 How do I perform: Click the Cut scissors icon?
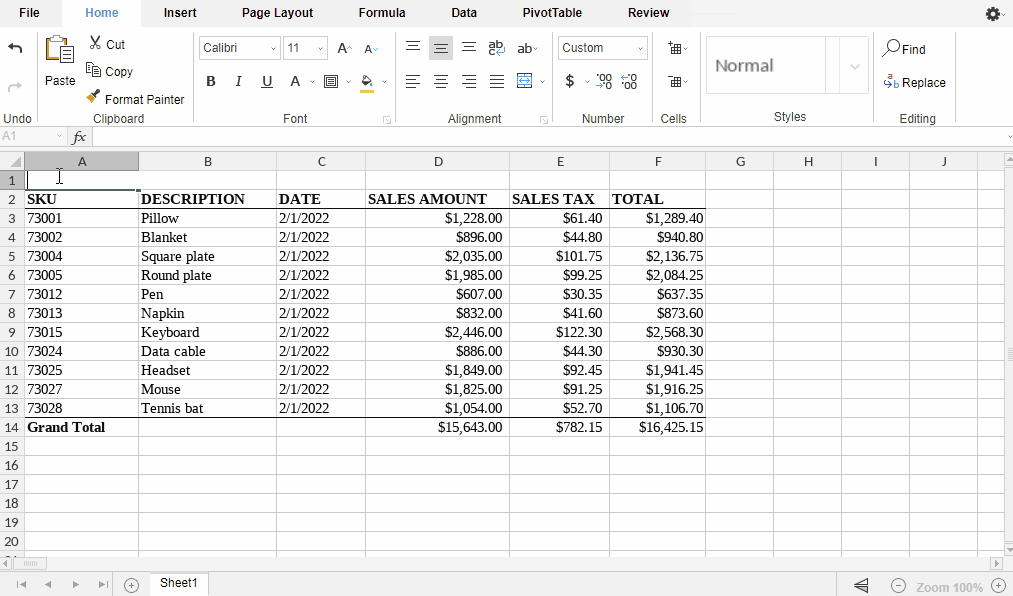95,44
